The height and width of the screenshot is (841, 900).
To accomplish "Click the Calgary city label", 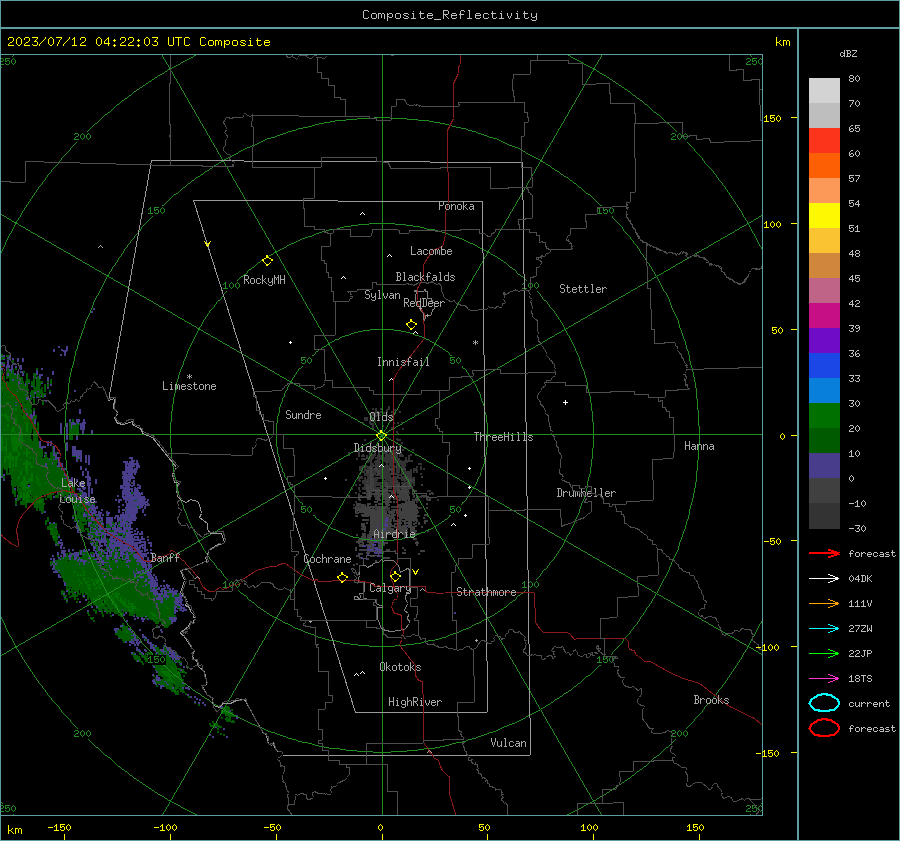I will click(x=390, y=588).
